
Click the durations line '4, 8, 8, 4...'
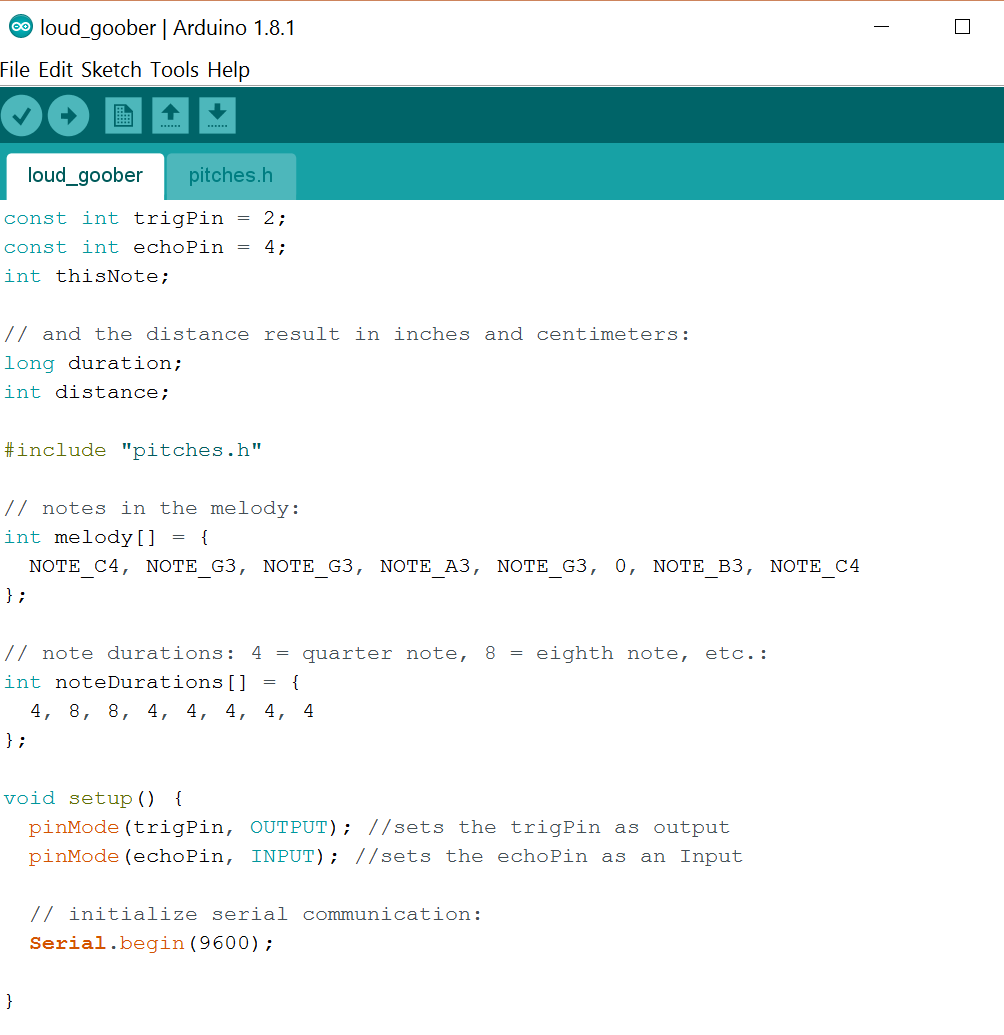point(172,712)
